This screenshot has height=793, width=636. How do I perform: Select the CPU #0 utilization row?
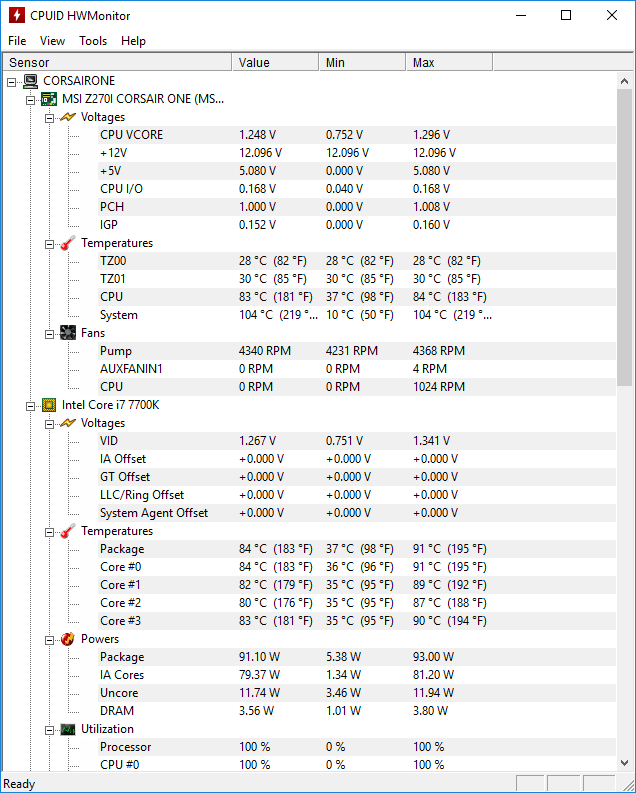pyautogui.click(x=357, y=765)
